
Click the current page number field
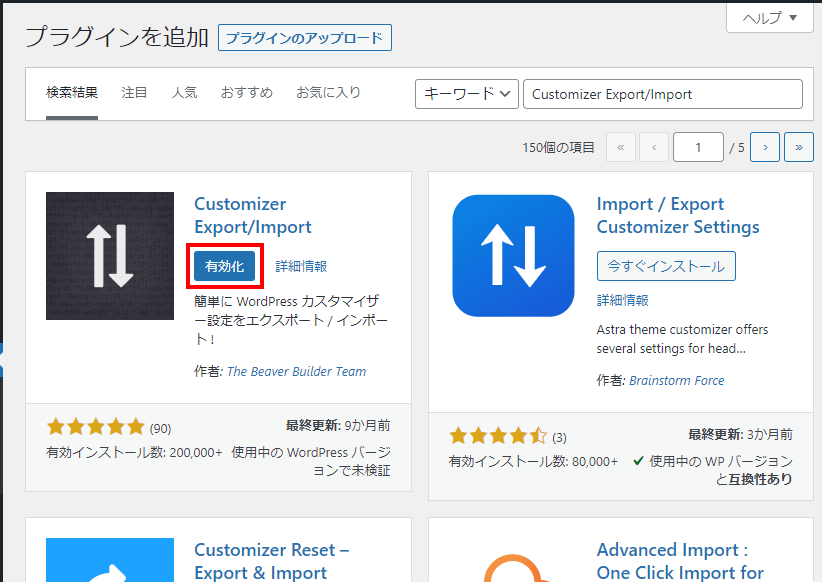click(x=698, y=147)
